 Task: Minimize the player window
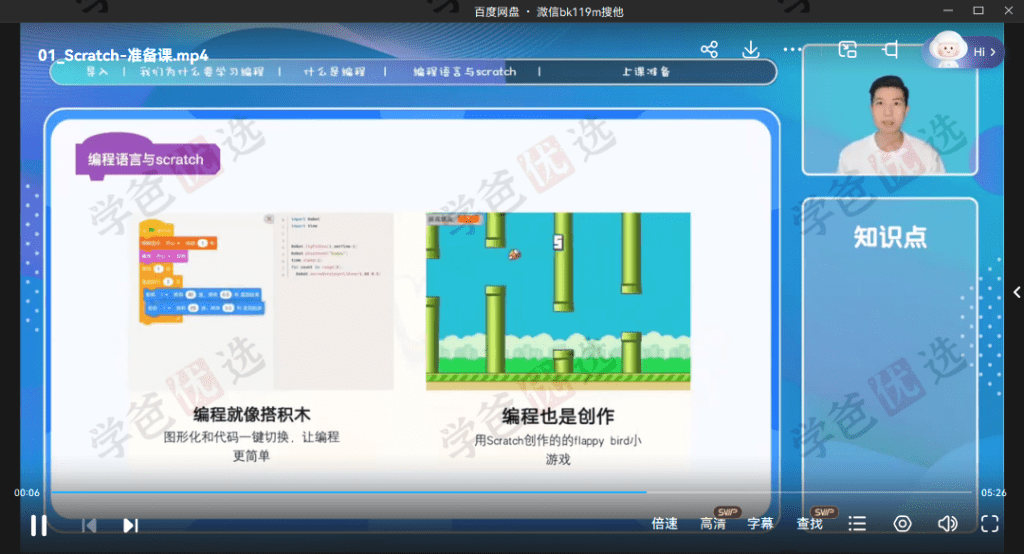tap(948, 10)
